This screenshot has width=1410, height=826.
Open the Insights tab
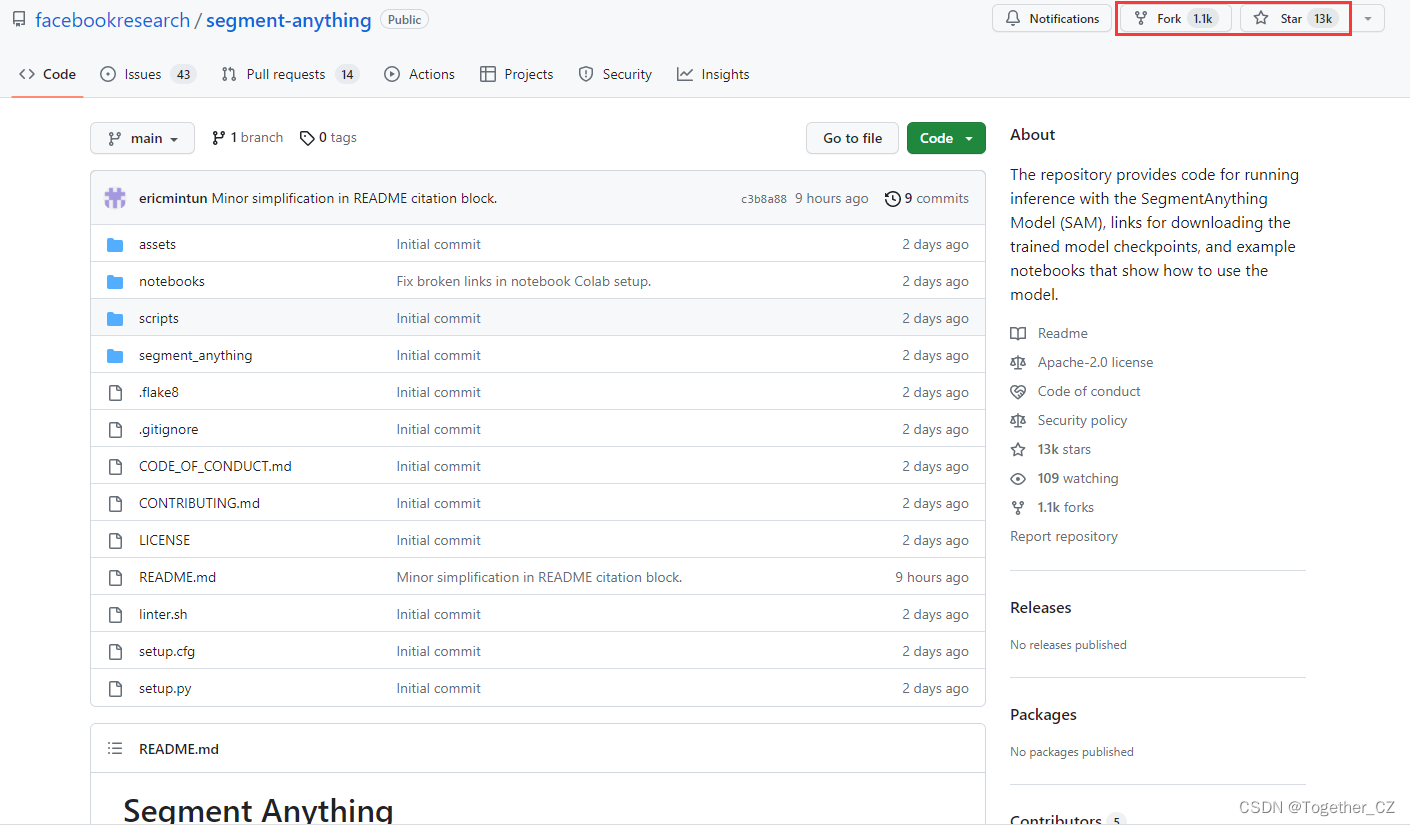(713, 74)
